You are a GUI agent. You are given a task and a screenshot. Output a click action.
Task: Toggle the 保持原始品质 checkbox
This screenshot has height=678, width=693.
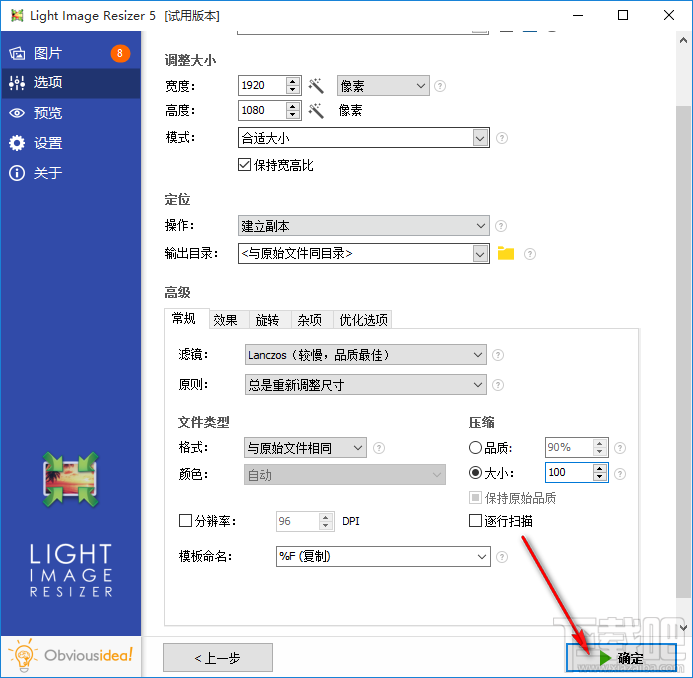[512, 498]
